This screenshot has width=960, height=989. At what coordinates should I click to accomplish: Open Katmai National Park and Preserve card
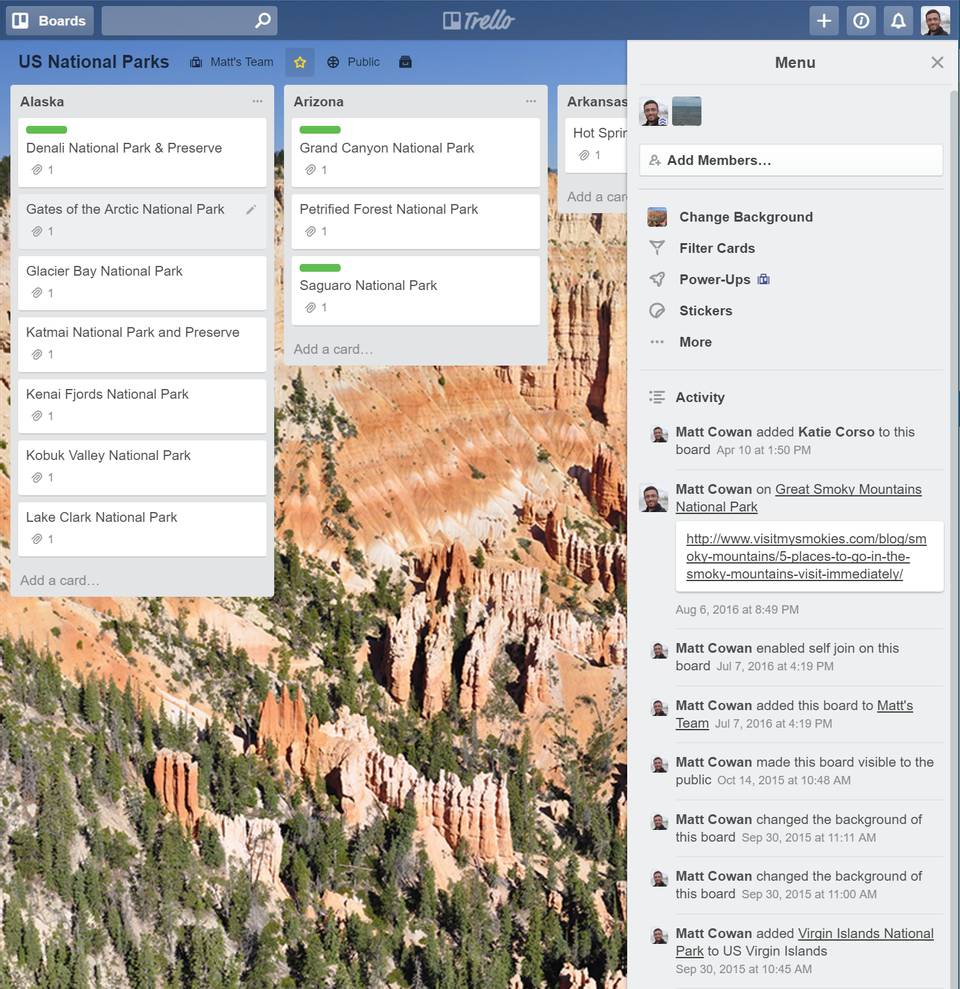click(142, 344)
